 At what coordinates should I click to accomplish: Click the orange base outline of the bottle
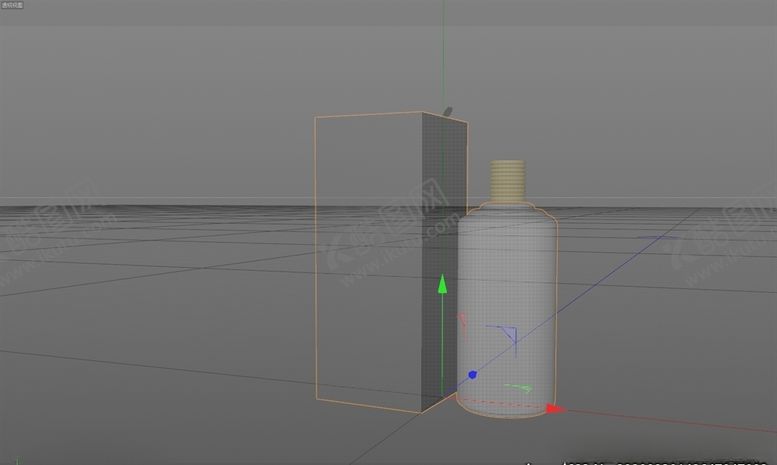coord(502,413)
